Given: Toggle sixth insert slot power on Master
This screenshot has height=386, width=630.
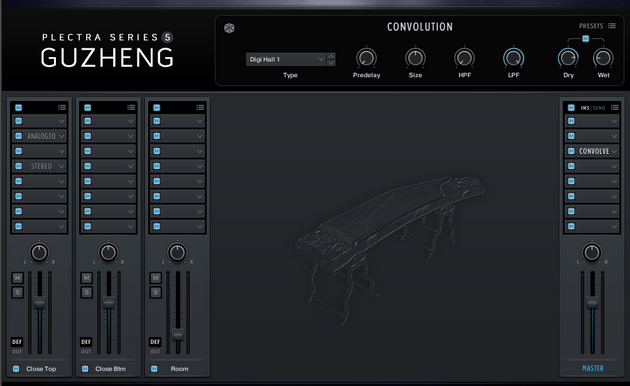Looking at the screenshot, I should 571,196.
